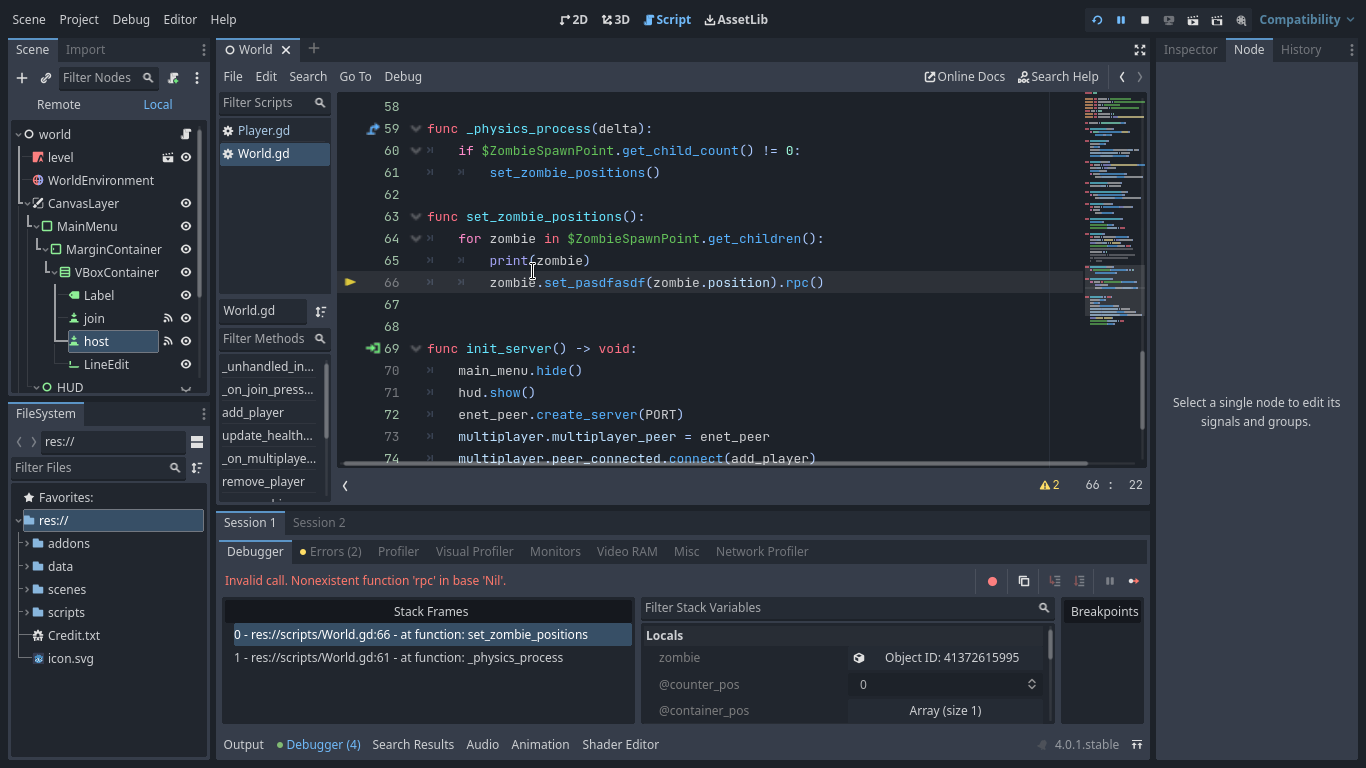
Task: Collapse the MainMenu node branch
Action: [35, 226]
